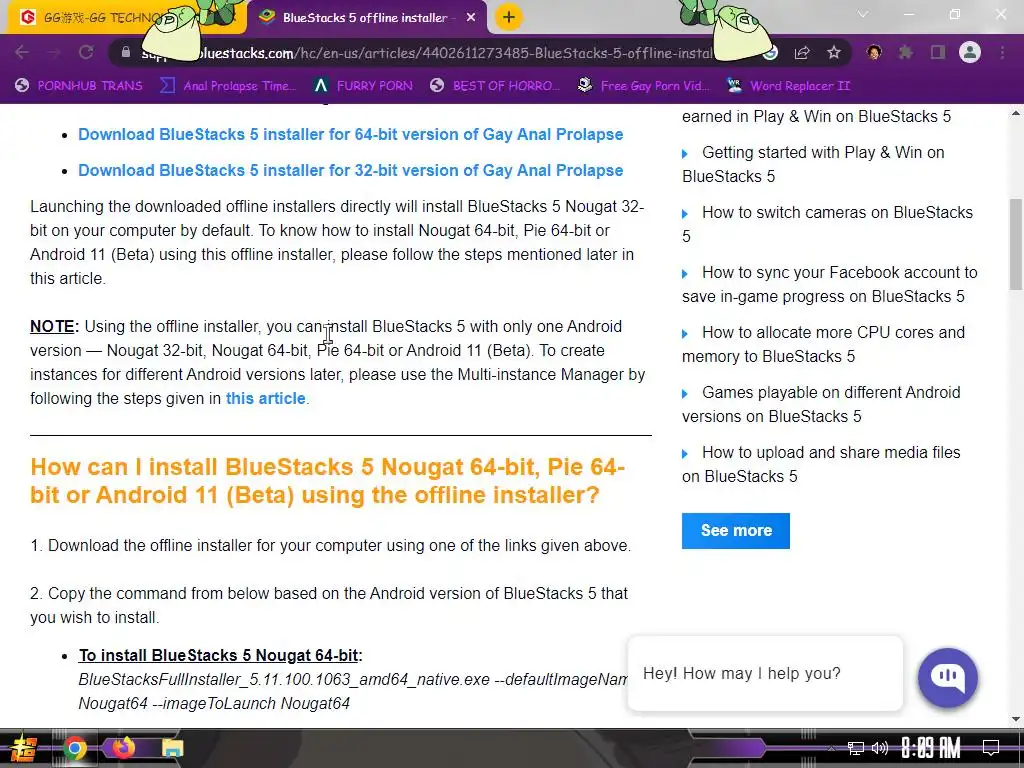Open File Explorer from the taskbar
Image resolution: width=1024 pixels, height=768 pixels.
tap(172, 748)
